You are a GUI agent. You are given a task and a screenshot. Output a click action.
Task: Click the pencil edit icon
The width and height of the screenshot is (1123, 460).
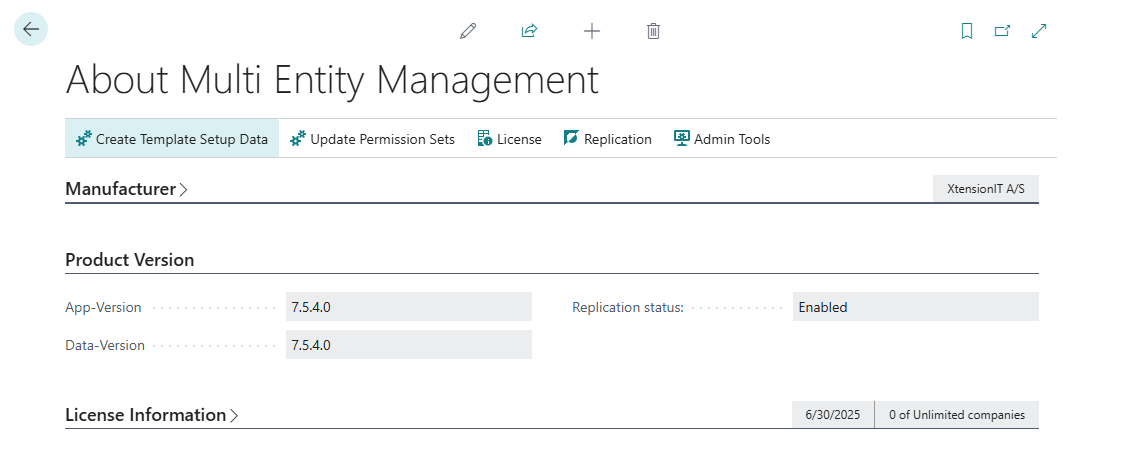pyautogui.click(x=468, y=31)
